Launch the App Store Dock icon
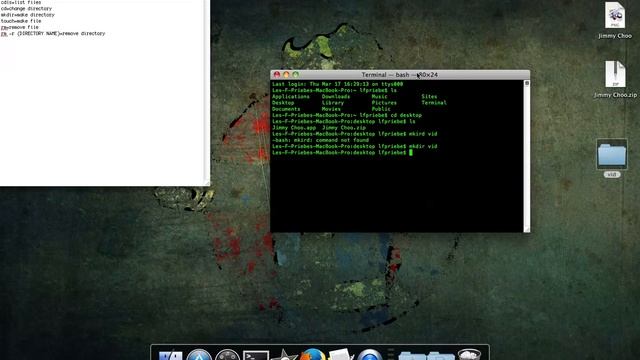 (199, 355)
